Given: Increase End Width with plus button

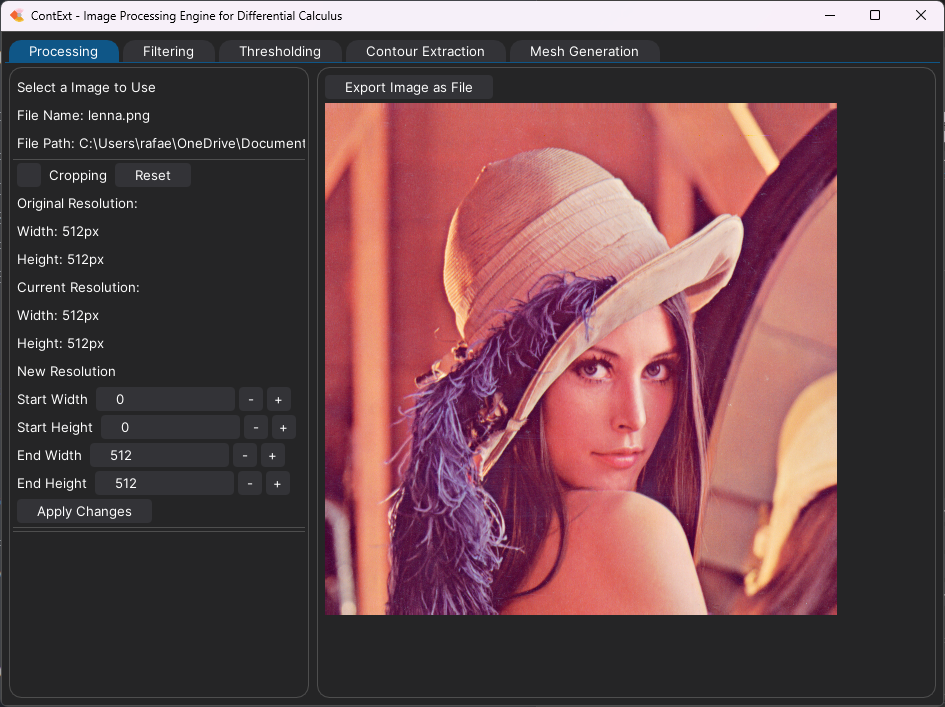Looking at the screenshot, I should pos(272,456).
